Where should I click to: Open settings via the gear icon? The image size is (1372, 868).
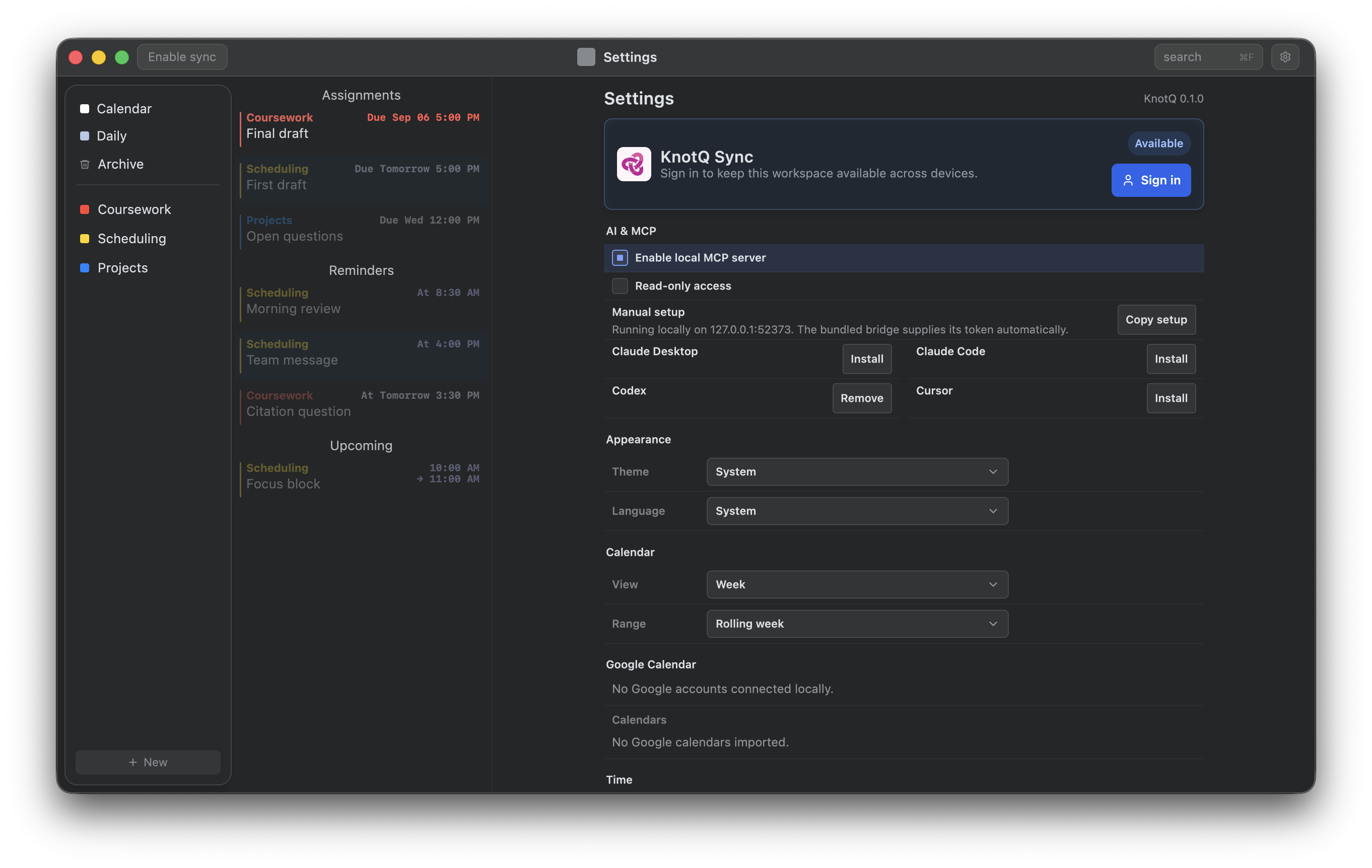click(1285, 57)
